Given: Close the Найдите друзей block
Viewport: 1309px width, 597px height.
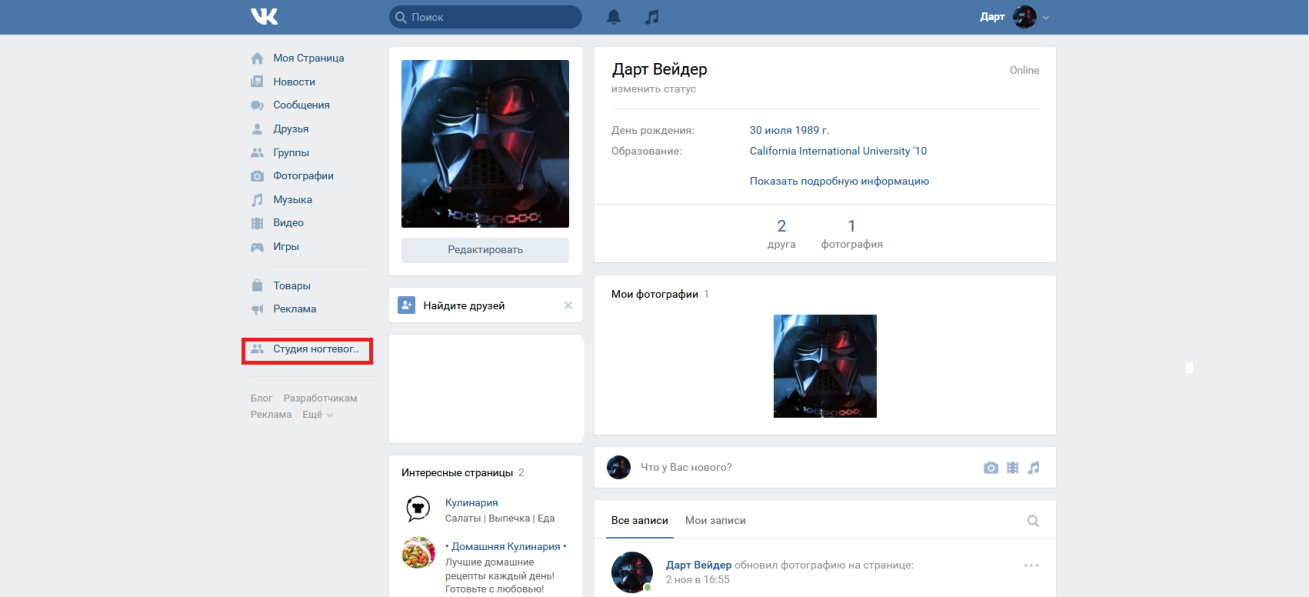Looking at the screenshot, I should 568,305.
